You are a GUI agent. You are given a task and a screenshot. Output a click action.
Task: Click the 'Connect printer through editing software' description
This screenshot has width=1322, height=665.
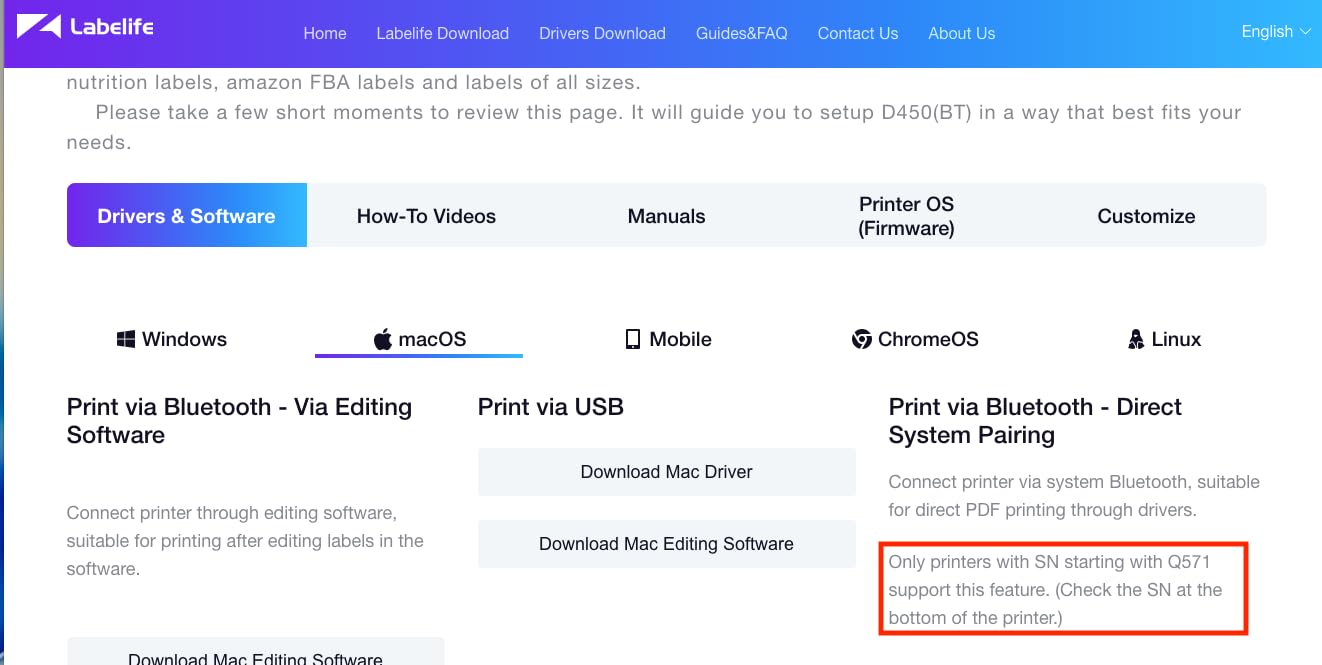(245, 541)
